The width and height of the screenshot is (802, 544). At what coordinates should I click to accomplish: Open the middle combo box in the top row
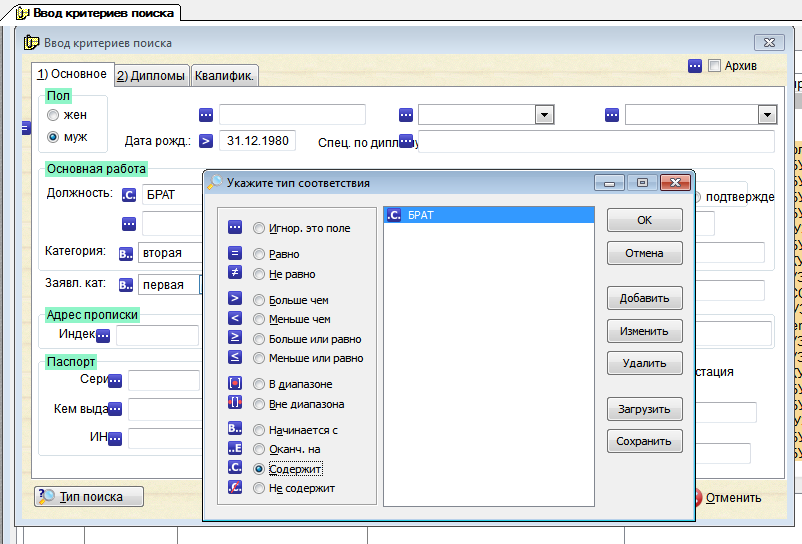544,115
